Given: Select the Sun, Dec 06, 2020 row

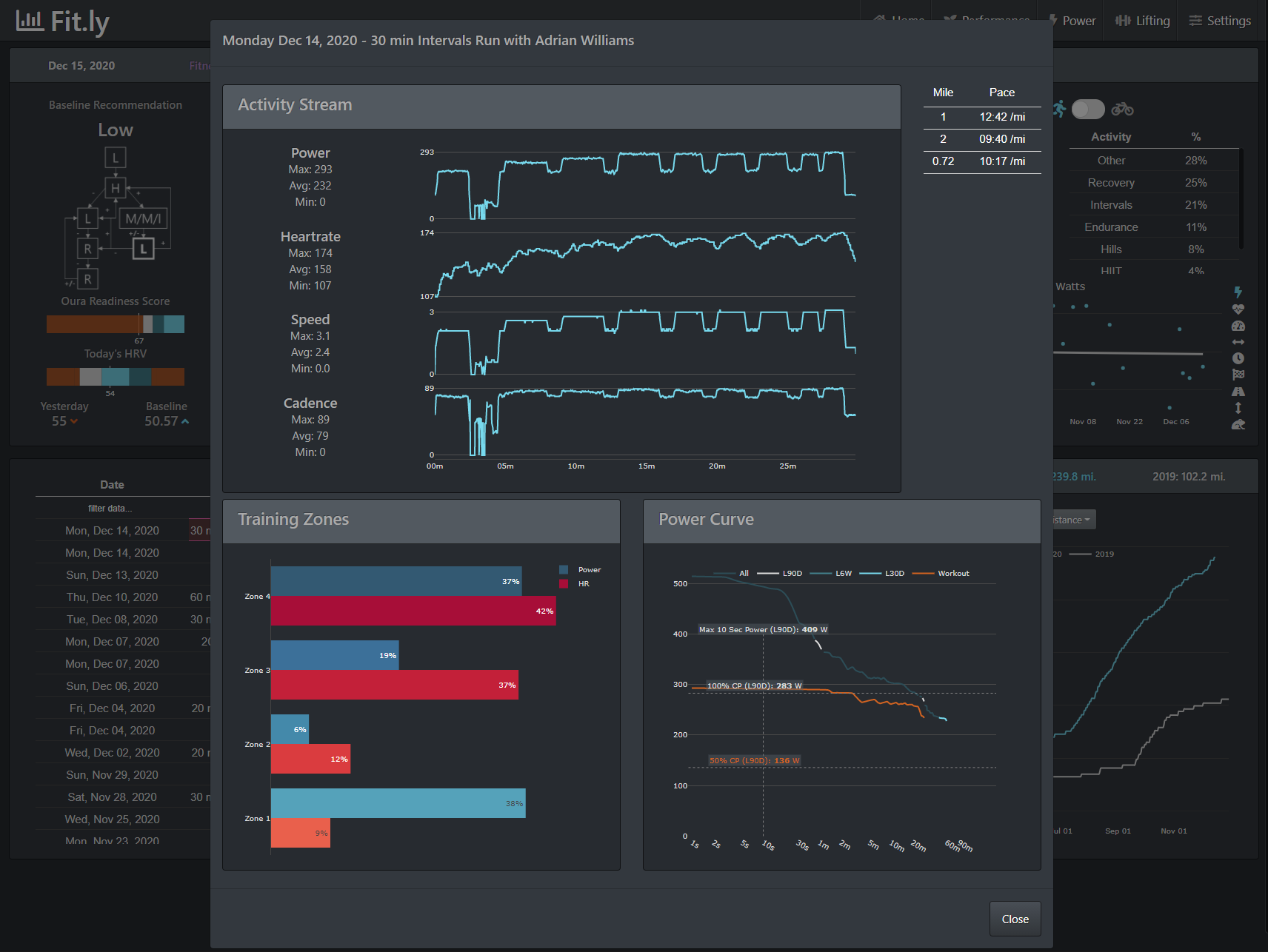Looking at the screenshot, I should pyautogui.click(x=112, y=686).
